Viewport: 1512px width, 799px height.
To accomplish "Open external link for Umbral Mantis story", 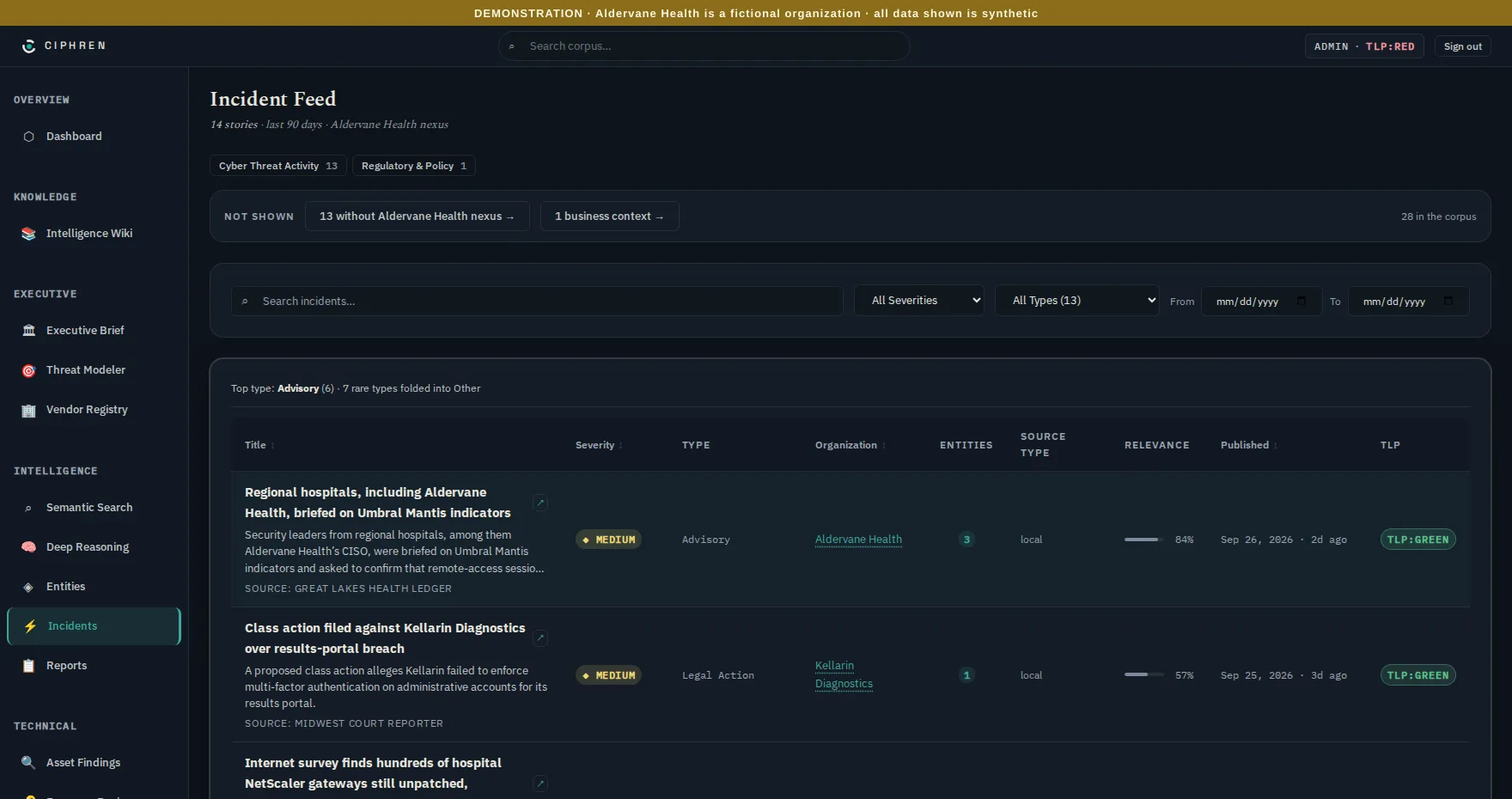I will click(x=540, y=503).
